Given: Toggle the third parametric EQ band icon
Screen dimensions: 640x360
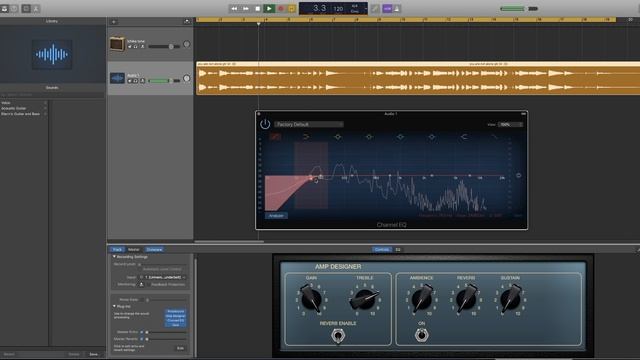Looking at the screenshot, I should click(x=400, y=137).
